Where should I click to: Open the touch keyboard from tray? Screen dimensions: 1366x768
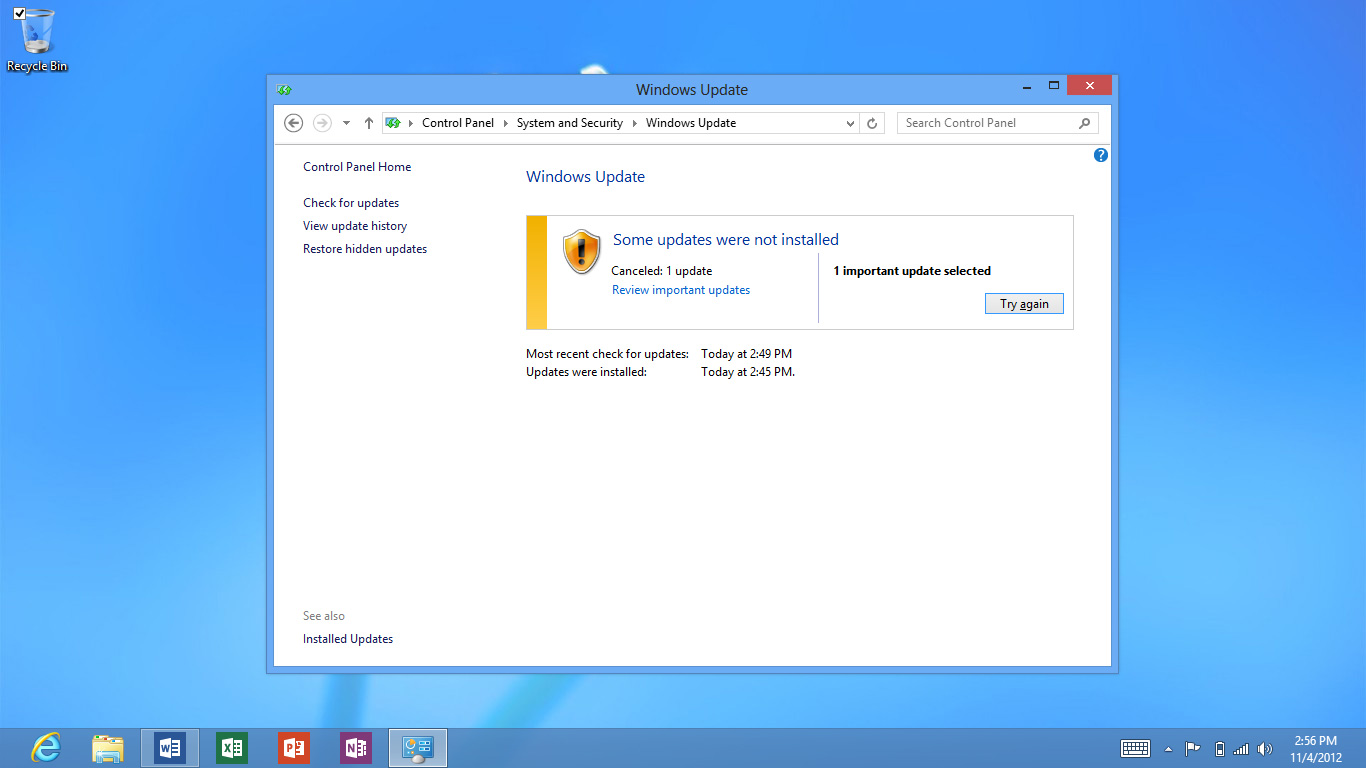click(1135, 748)
